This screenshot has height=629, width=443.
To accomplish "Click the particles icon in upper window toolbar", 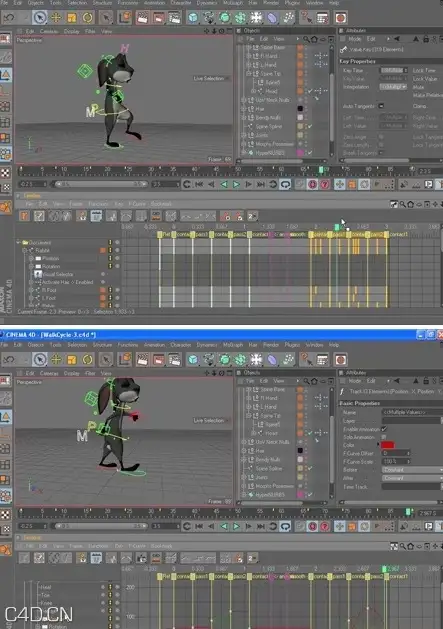I will click(x=288, y=17).
